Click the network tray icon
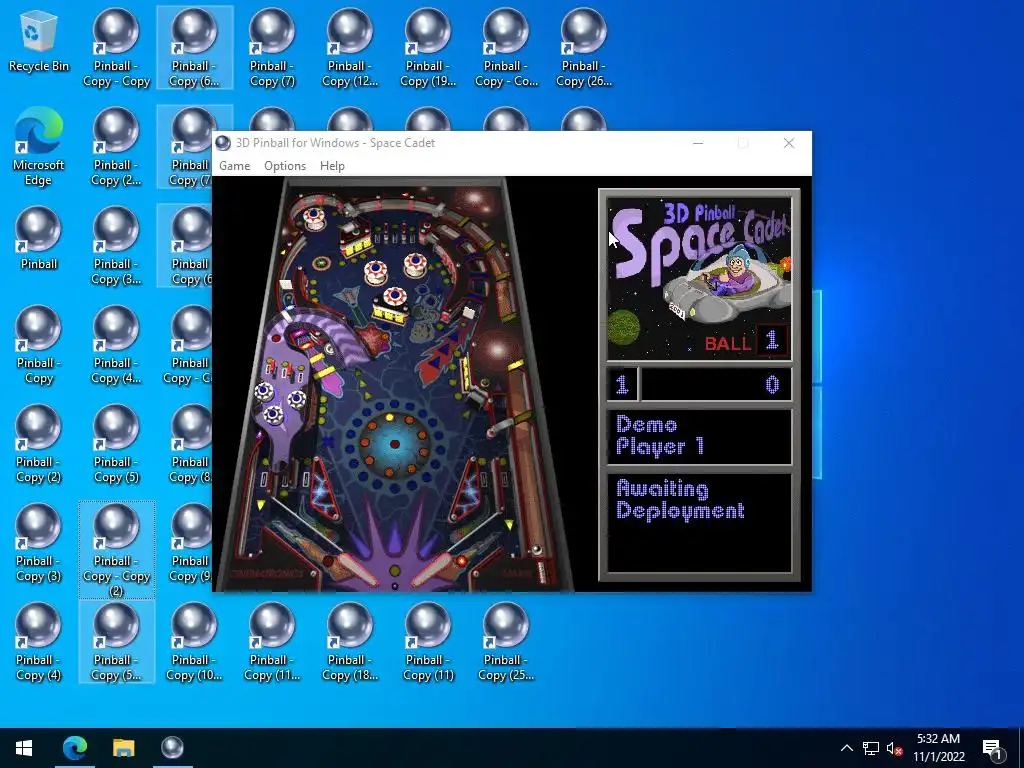 [x=871, y=748]
